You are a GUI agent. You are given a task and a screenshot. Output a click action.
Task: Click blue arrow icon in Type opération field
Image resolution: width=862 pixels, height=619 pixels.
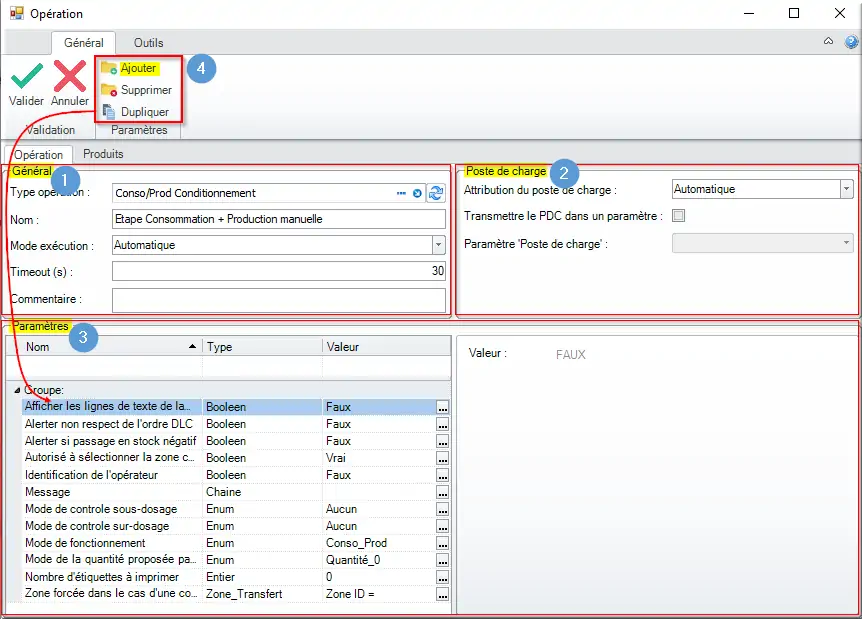[x=417, y=193]
